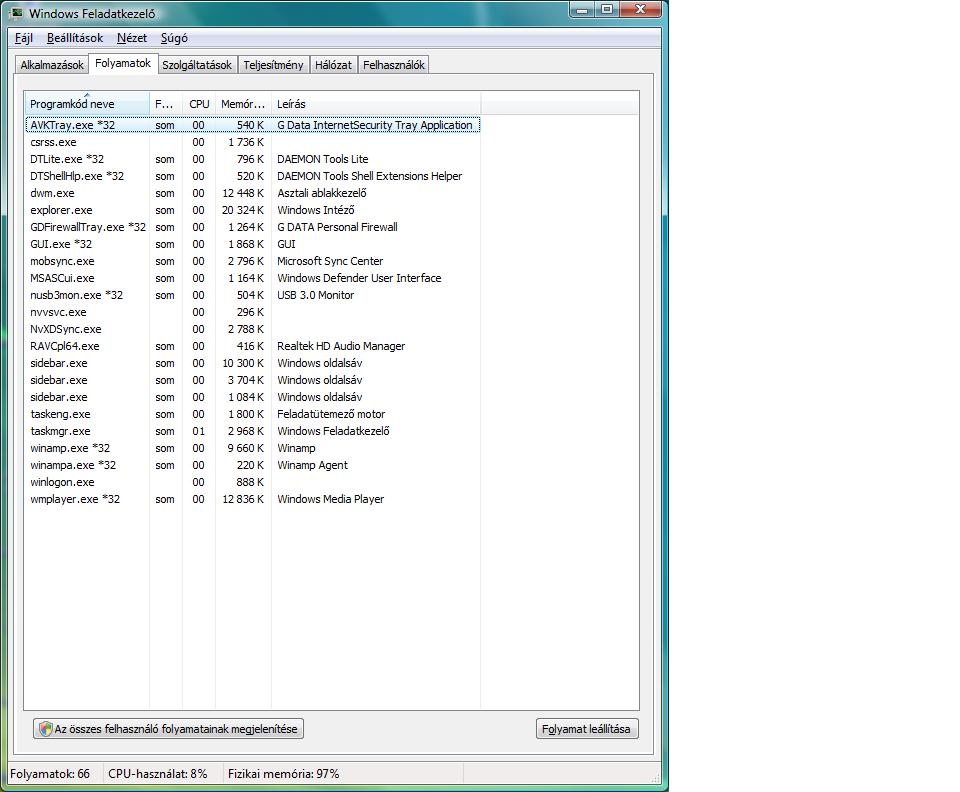The width and height of the screenshot is (960, 792).
Task: Switch to the Hálózat tab
Action: pos(333,65)
